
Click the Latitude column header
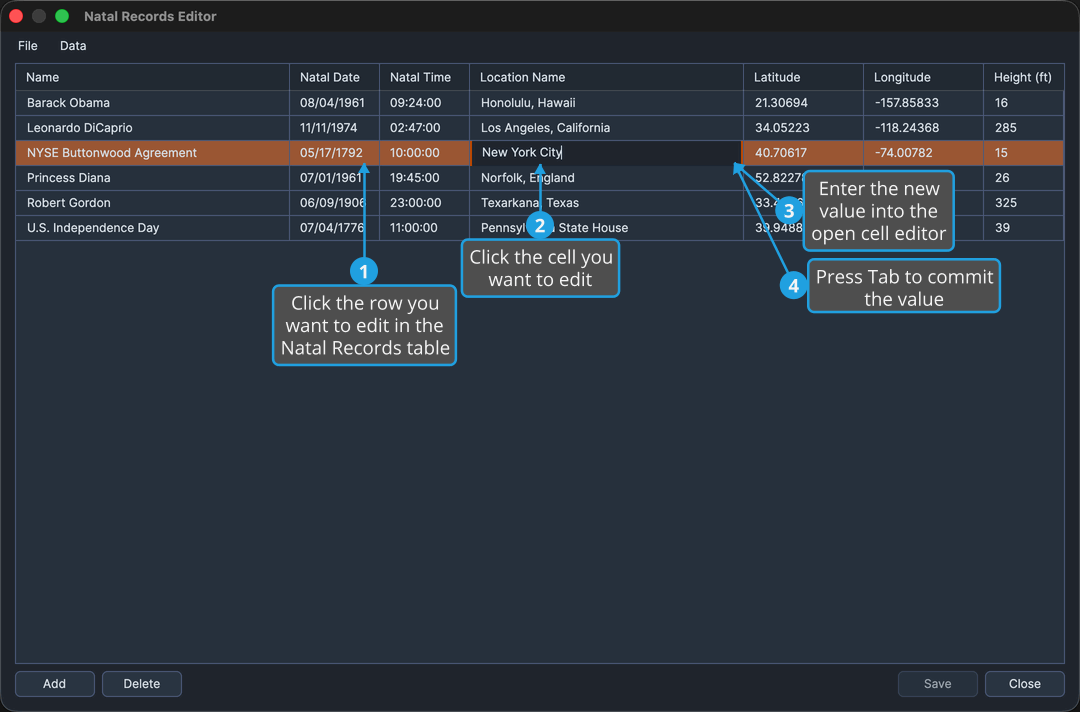pos(803,77)
